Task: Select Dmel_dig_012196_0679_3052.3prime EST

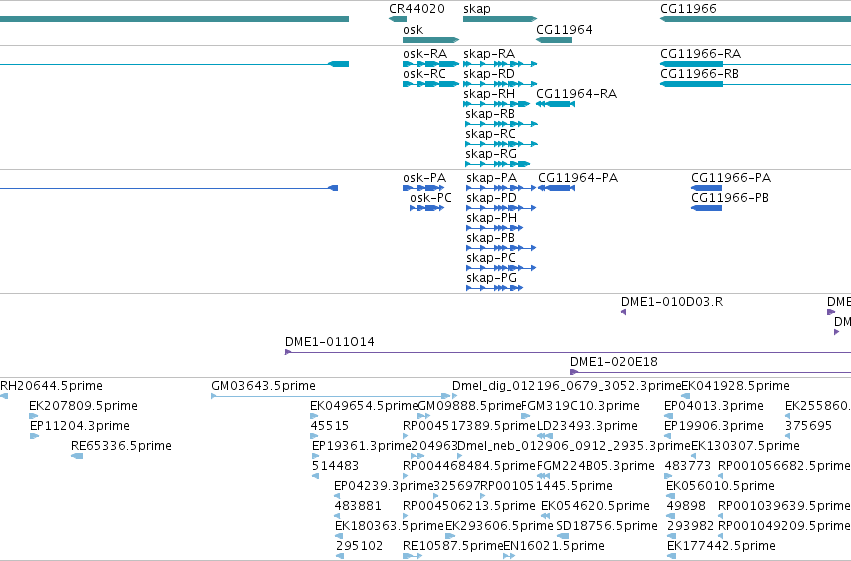Action: click(454, 396)
